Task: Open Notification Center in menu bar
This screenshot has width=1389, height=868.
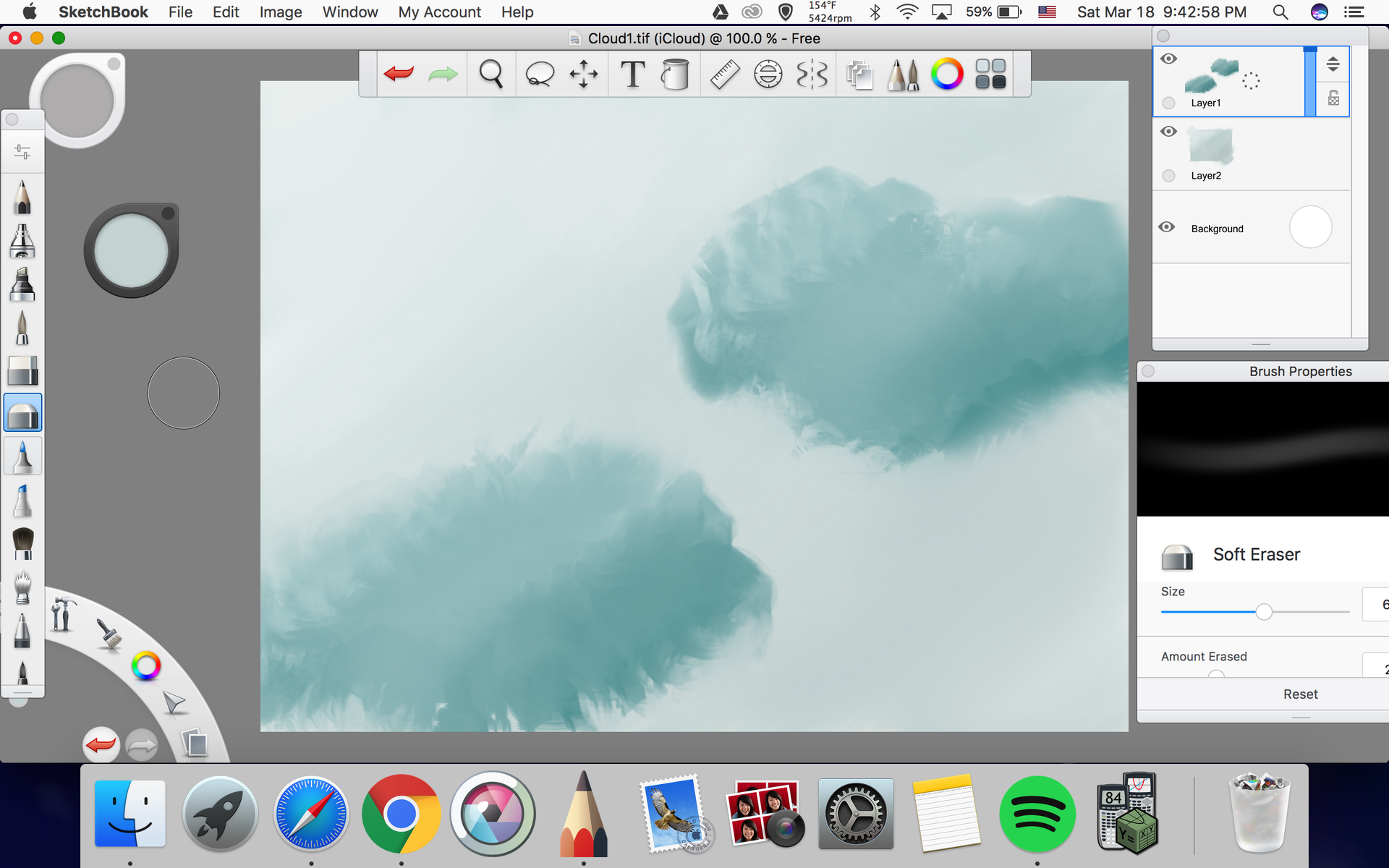Action: (x=1354, y=12)
